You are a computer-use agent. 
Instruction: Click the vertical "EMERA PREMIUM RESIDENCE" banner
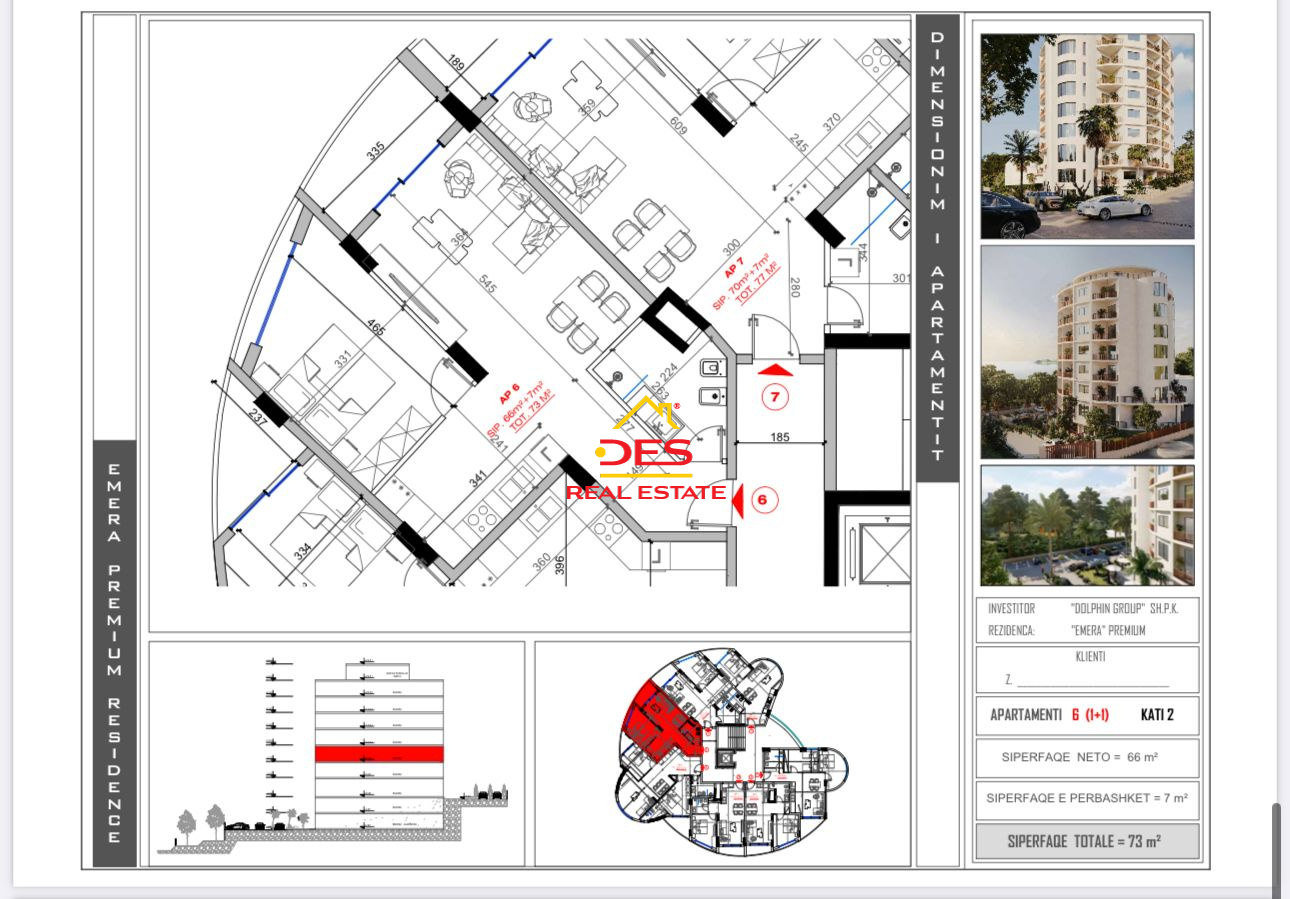tap(114, 653)
